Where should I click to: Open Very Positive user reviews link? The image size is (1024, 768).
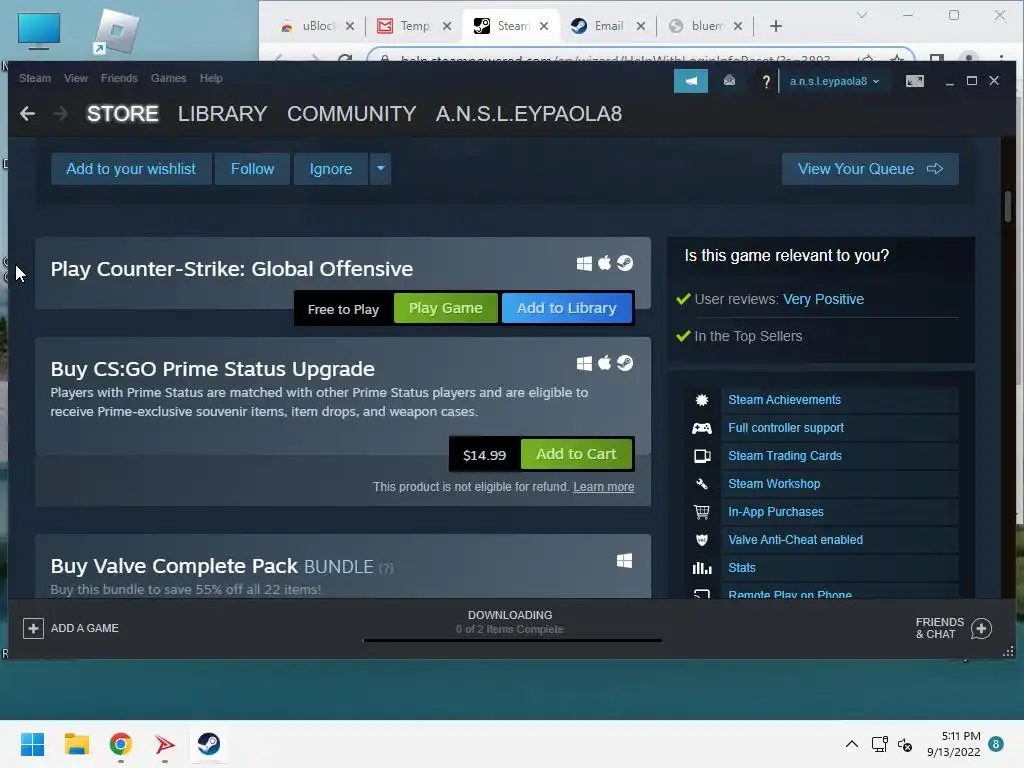[x=823, y=299]
